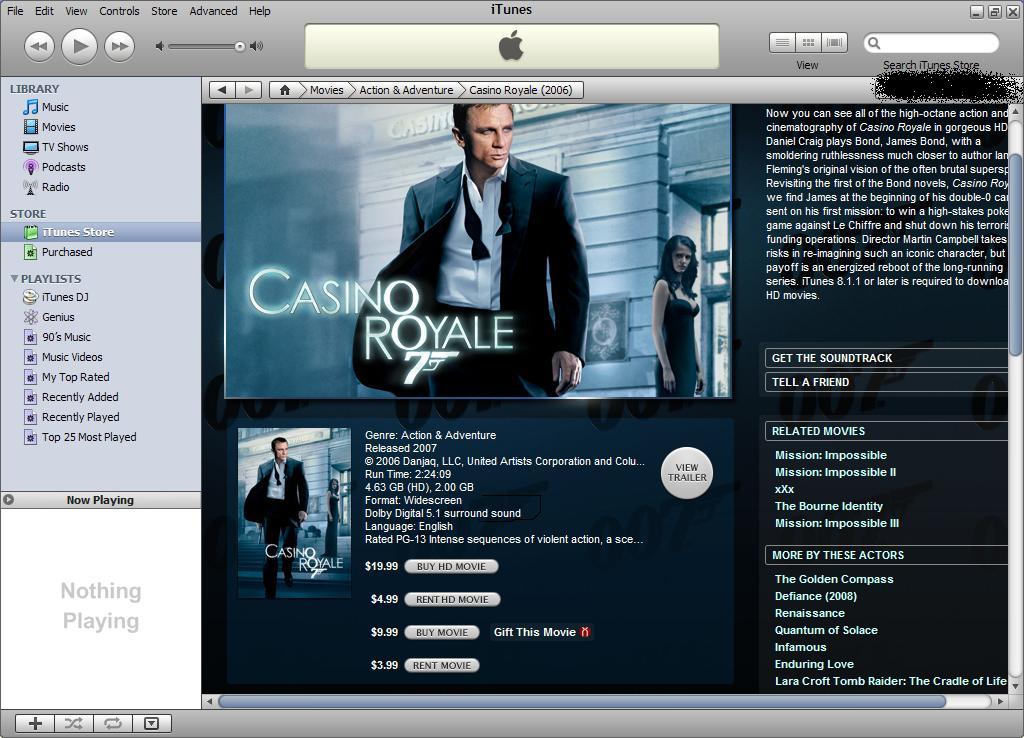Viewport: 1024px width, 738px height.
Task: Open the Controls menu
Action: [120, 11]
